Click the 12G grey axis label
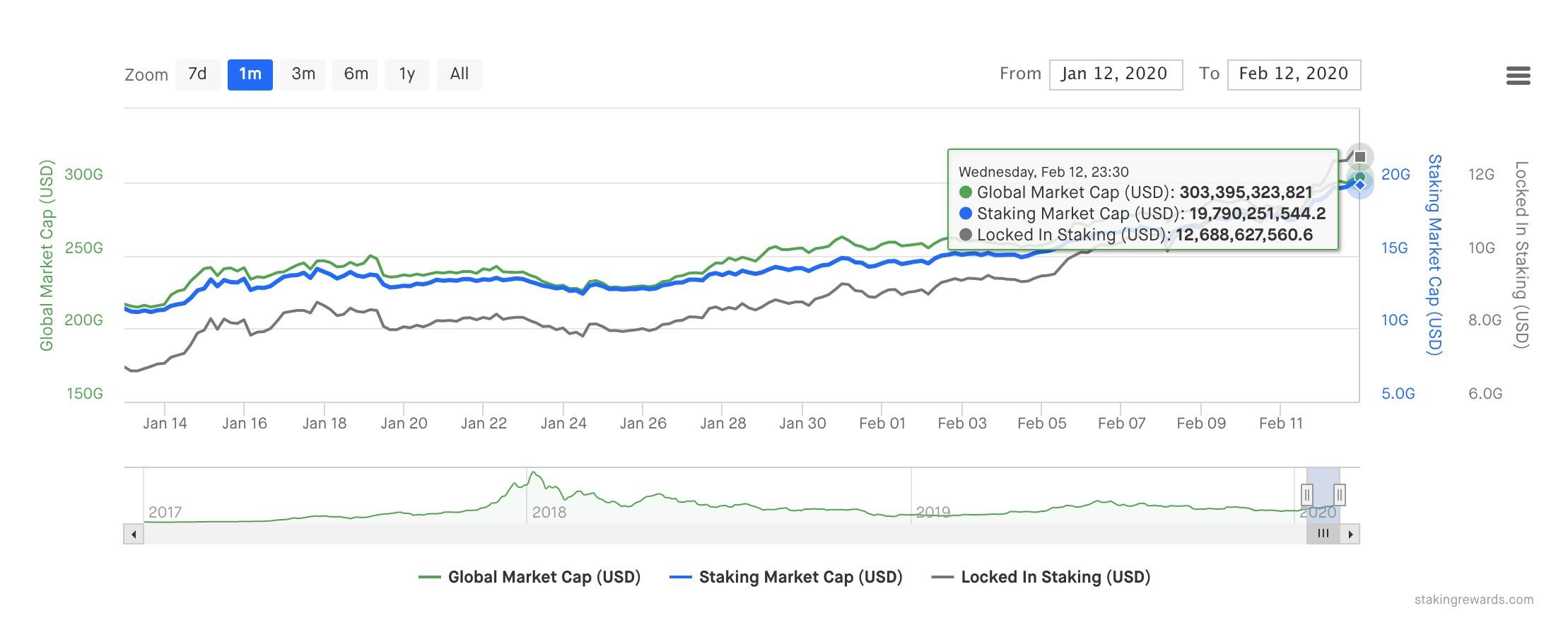 [x=1481, y=175]
